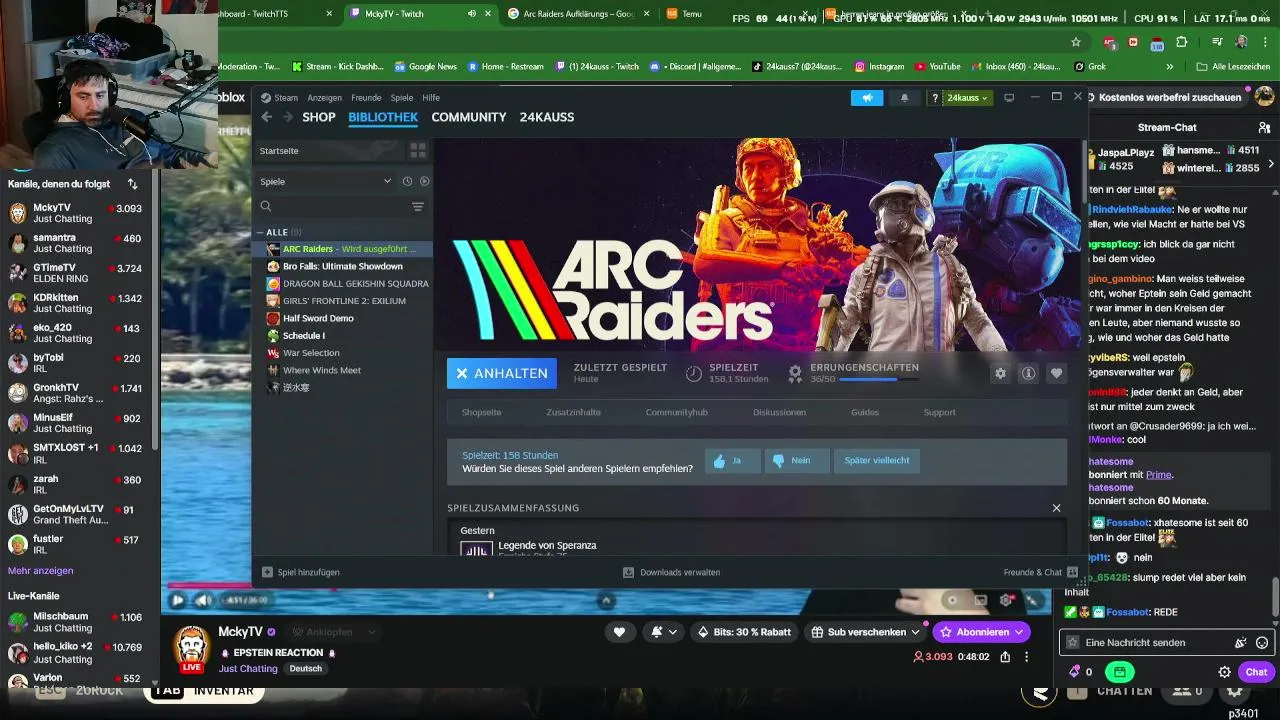The width and height of the screenshot is (1280, 720).
Task: Mute the Twitch stream volume
Action: tap(203, 600)
